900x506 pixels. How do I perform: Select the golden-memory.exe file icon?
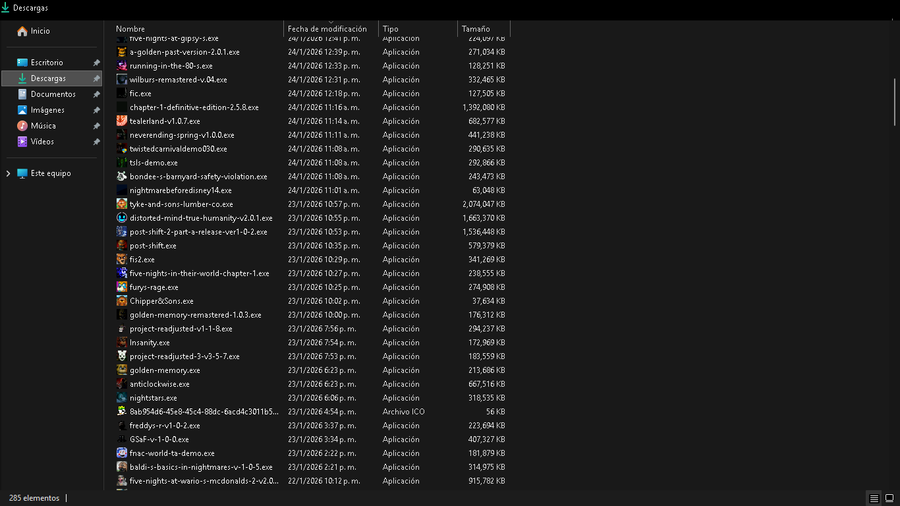122,370
